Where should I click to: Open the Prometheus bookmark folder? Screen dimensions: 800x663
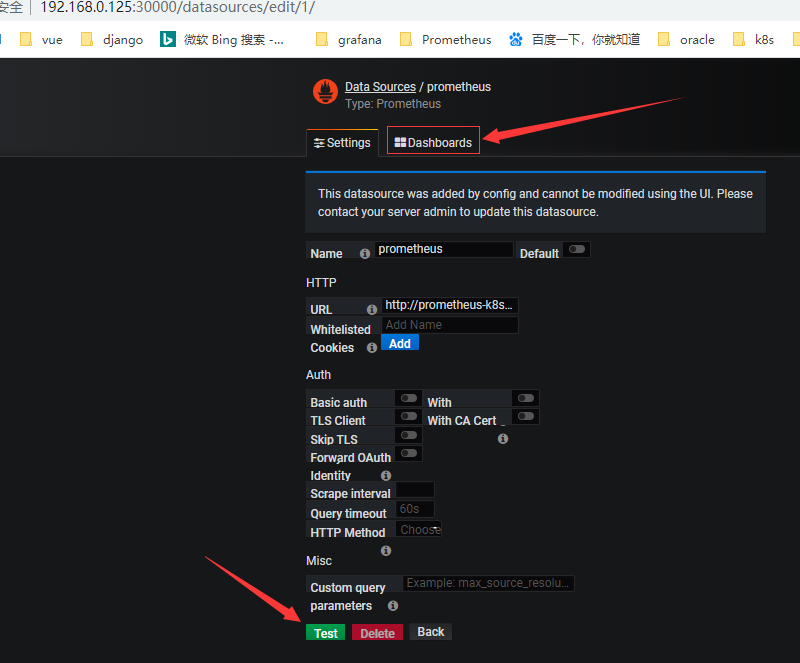pos(446,40)
